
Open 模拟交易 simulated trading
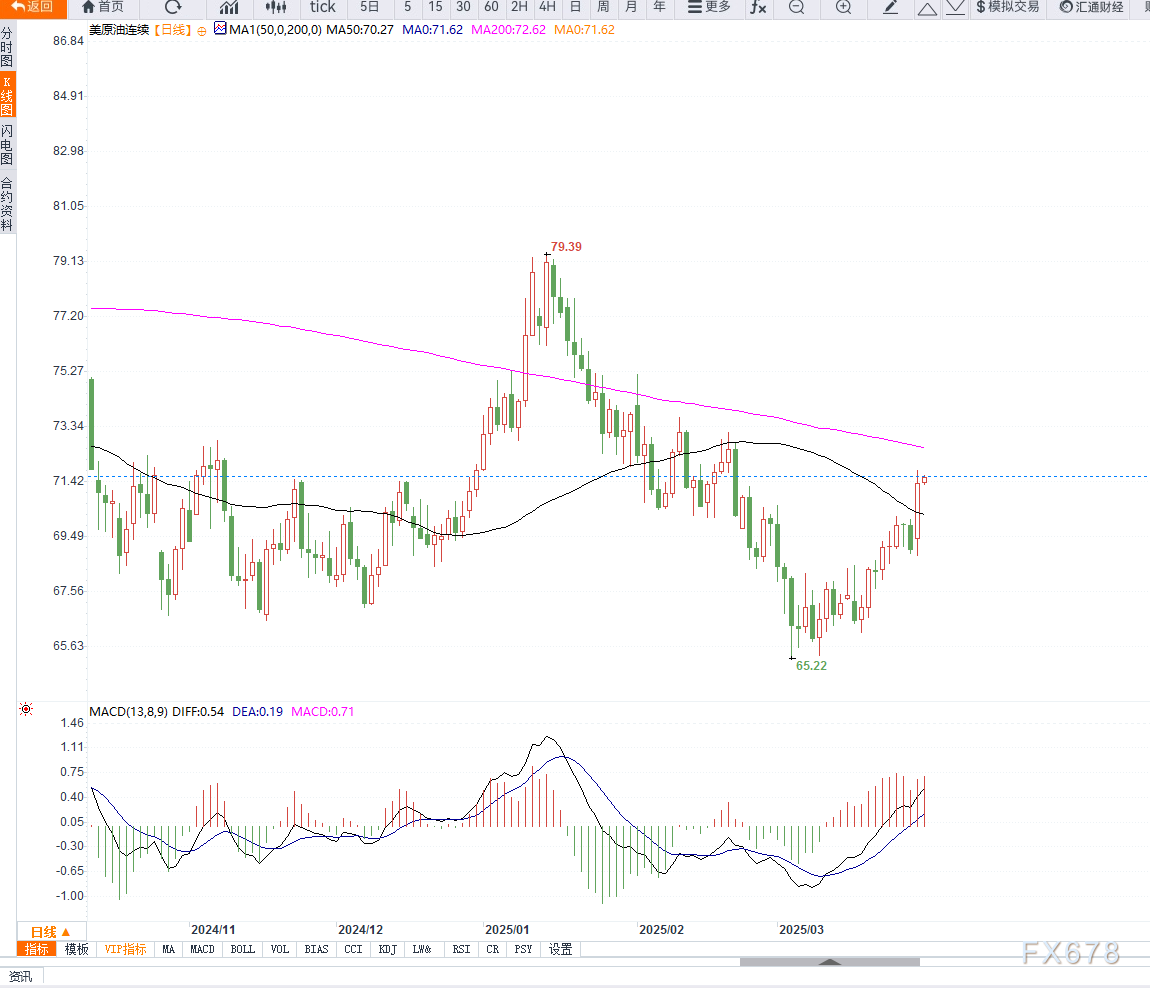[1008, 7]
